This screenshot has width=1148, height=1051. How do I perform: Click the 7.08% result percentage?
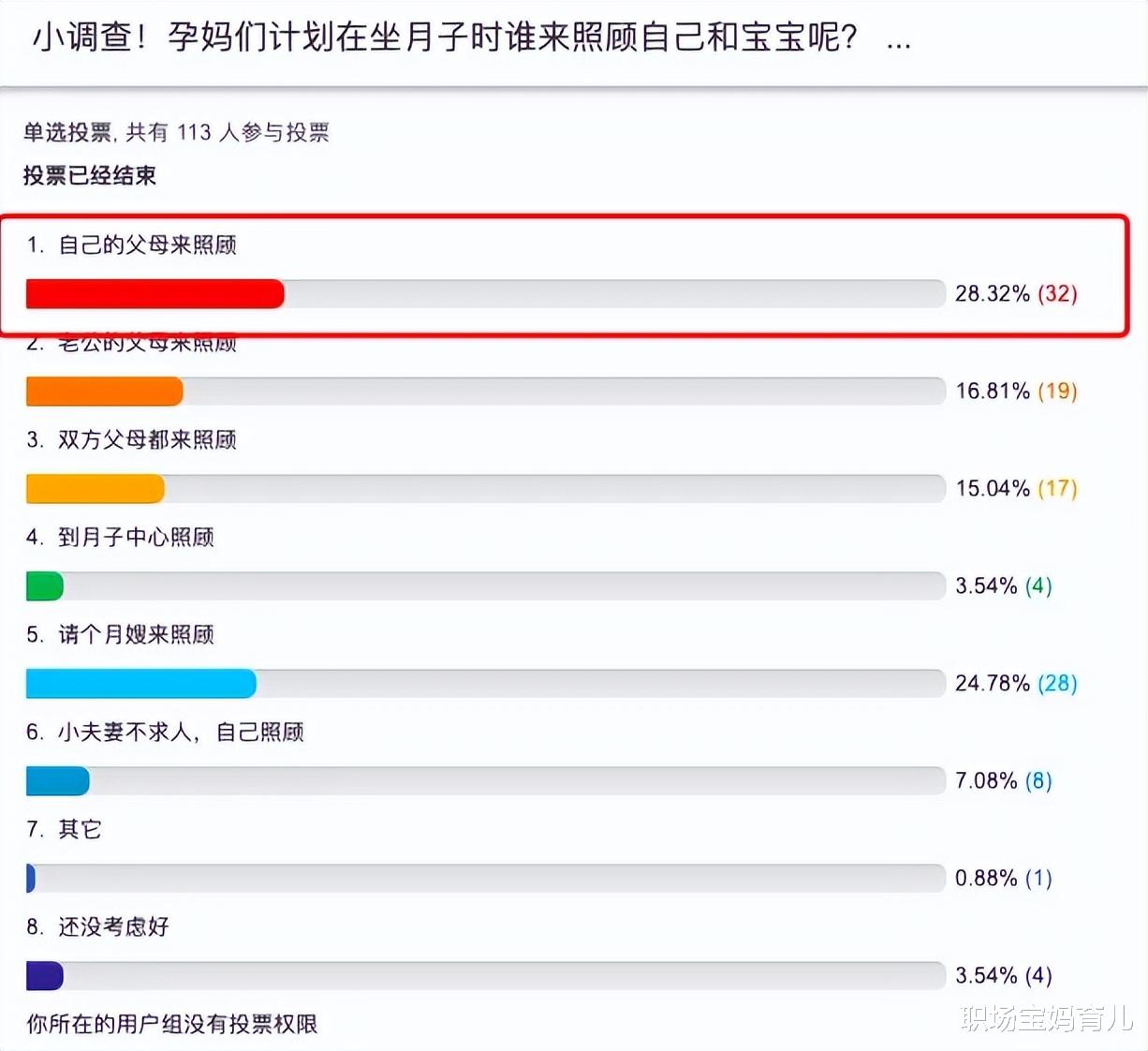point(986,781)
